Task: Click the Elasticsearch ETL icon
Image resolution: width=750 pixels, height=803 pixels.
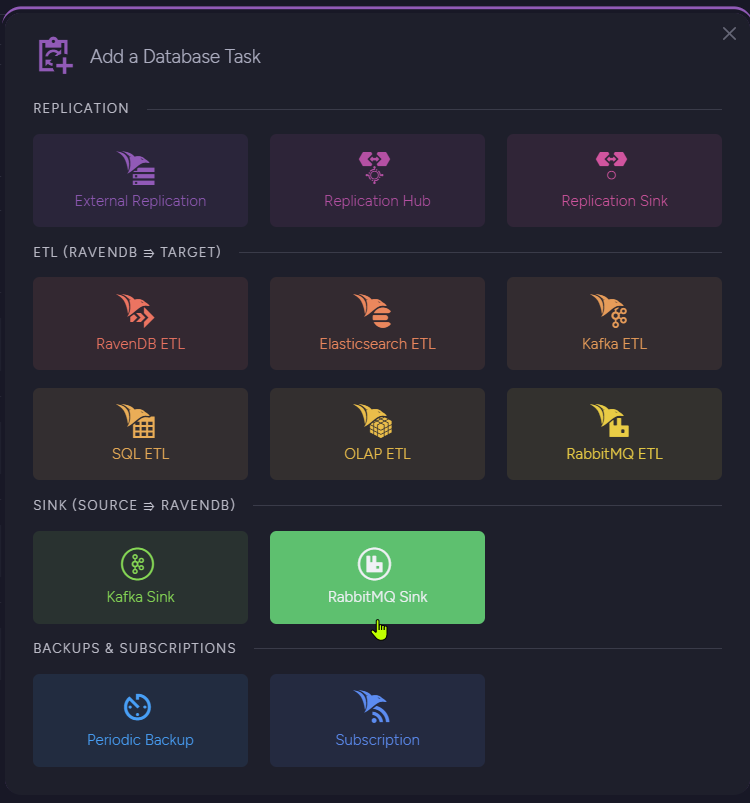Action: 373,310
